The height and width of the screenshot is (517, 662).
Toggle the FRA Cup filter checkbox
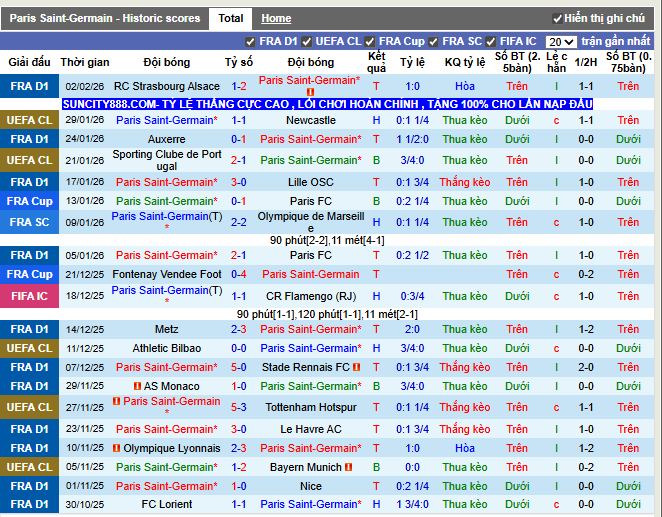coord(370,42)
